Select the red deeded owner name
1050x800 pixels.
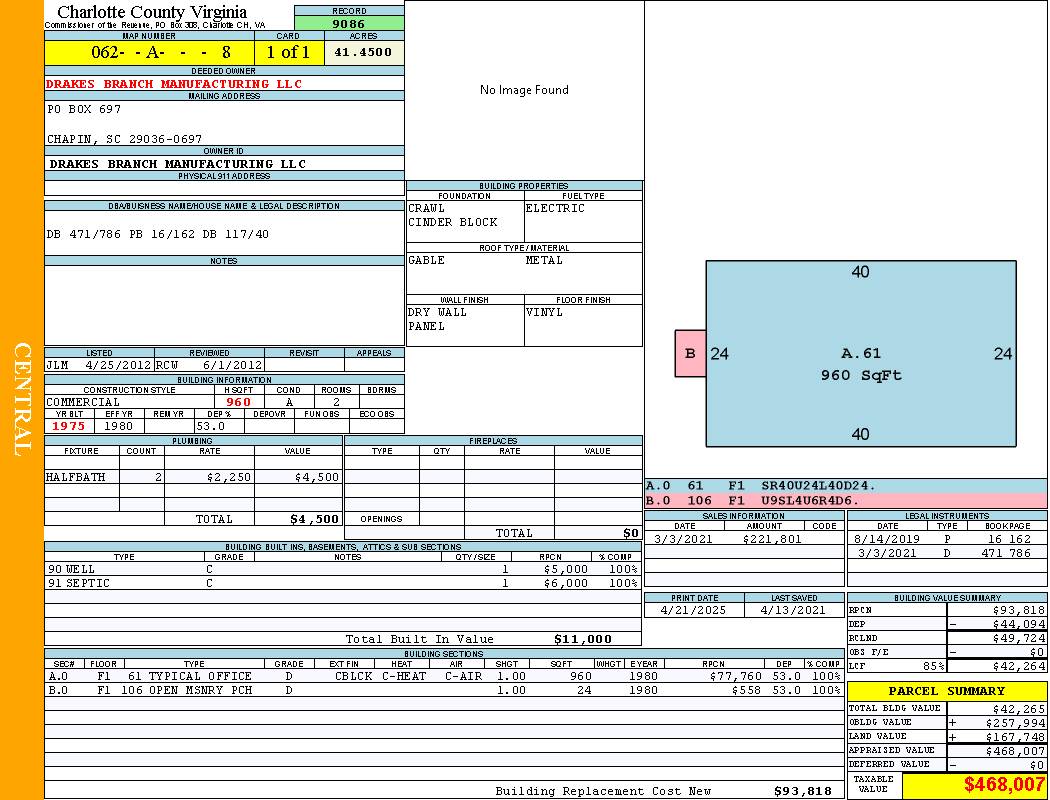click(x=174, y=84)
